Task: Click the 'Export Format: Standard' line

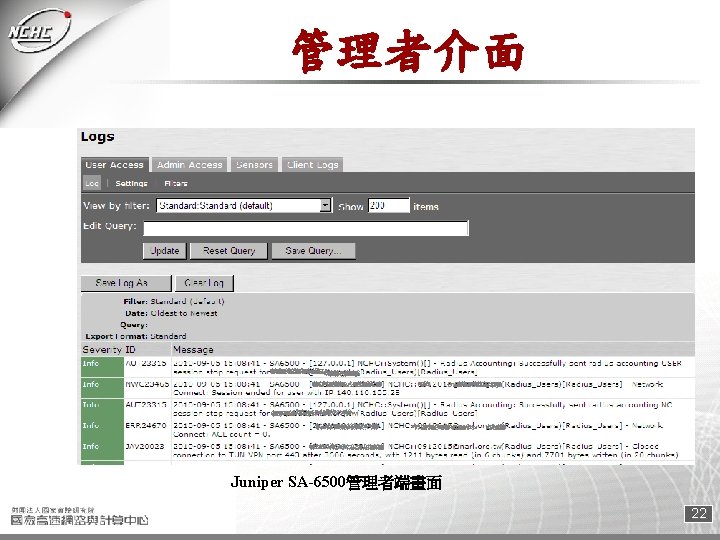Action: (x=135, y=336)
